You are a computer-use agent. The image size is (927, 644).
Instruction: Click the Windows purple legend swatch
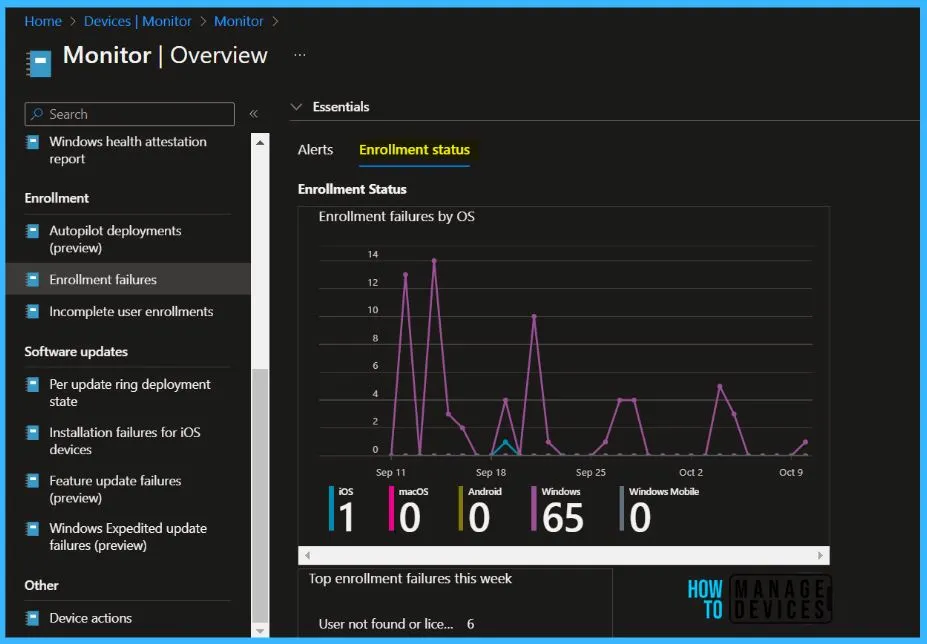(534, 508)
